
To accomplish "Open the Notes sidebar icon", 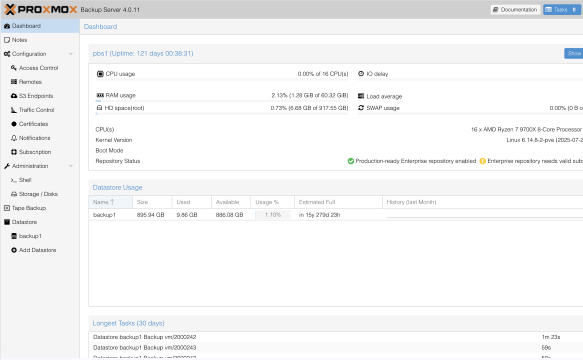I will tap(7, 40).
